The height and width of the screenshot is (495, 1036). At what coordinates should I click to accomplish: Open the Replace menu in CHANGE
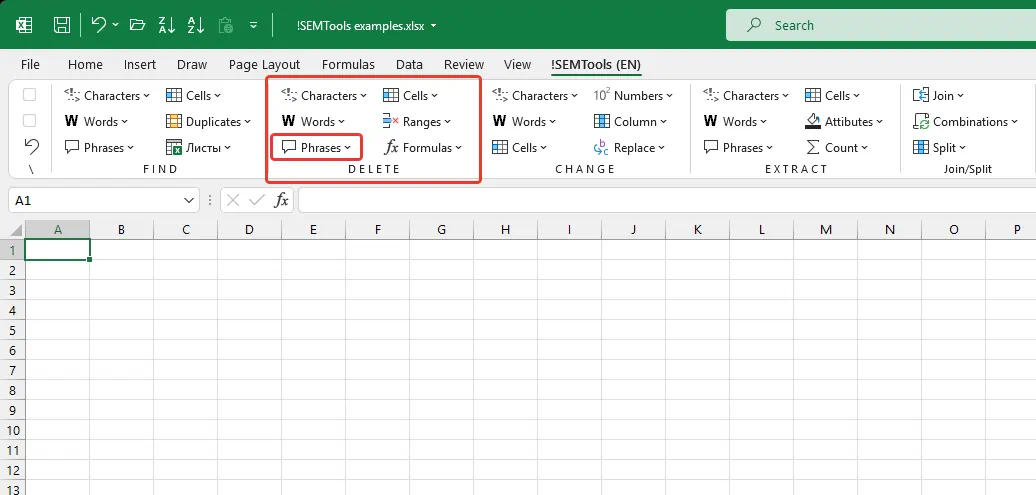[x=630, y=148]
